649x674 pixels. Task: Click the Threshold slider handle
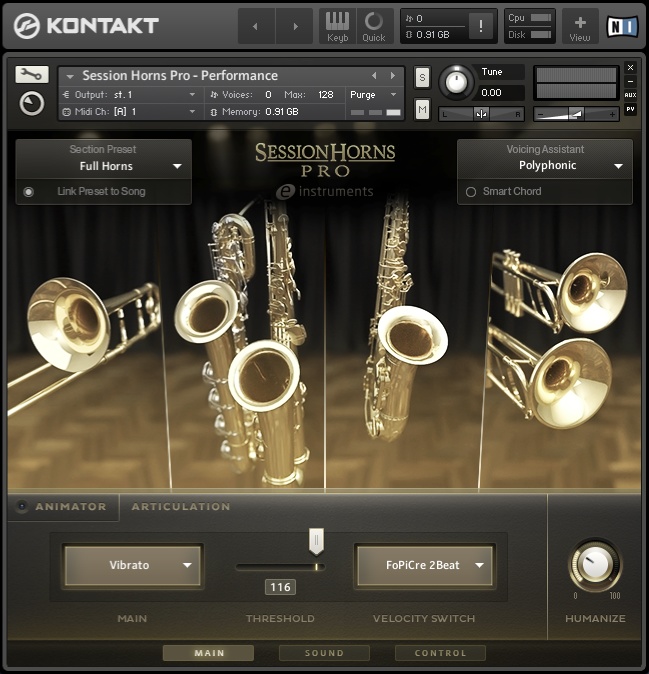pos(316,541)
